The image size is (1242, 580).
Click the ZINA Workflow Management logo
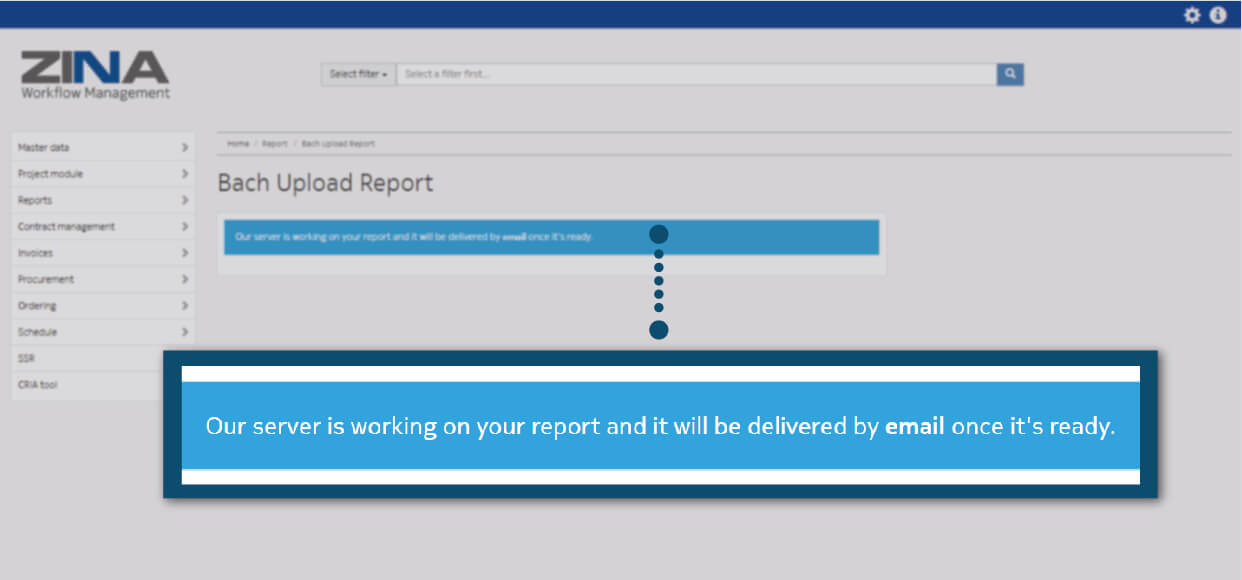point(95,75)
